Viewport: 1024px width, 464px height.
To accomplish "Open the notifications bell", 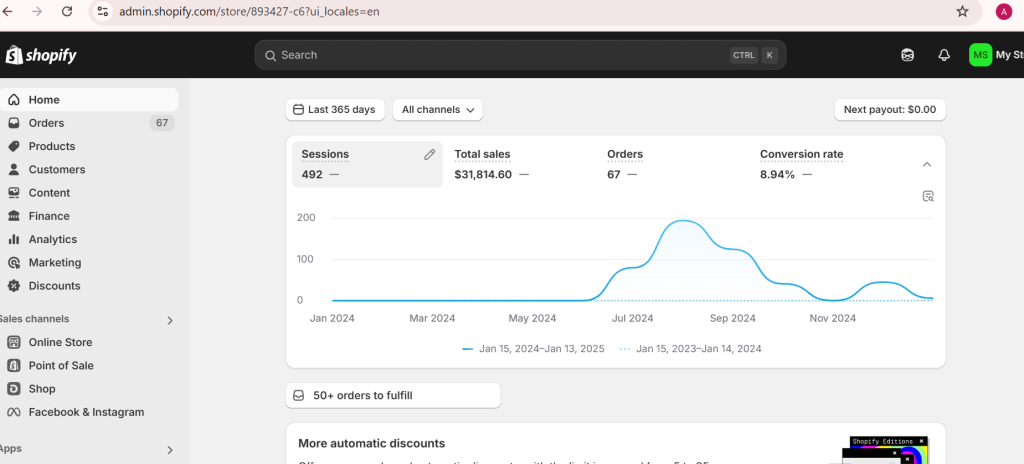I will point(943,55).
